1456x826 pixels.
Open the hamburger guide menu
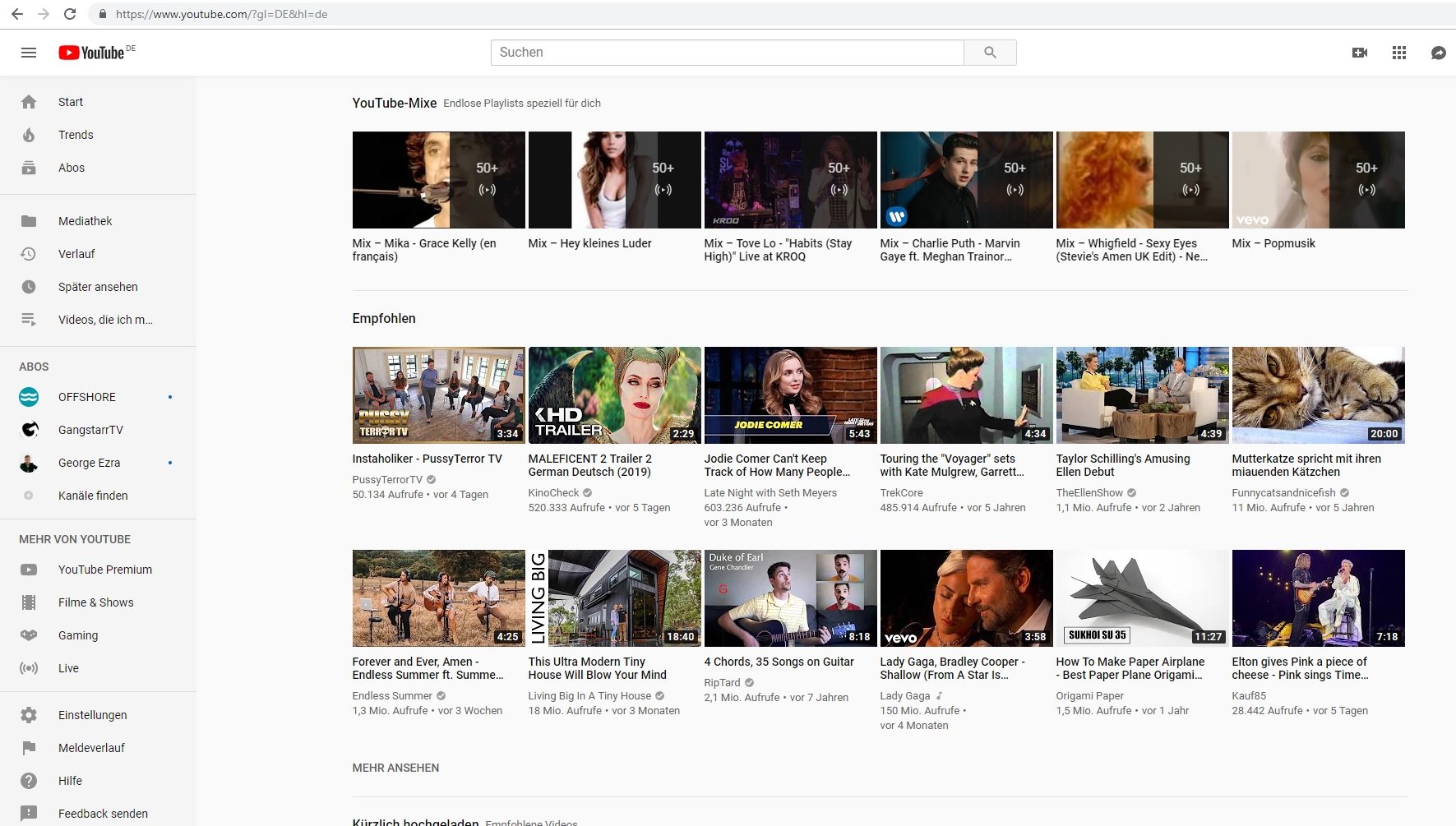click(29, 53)
